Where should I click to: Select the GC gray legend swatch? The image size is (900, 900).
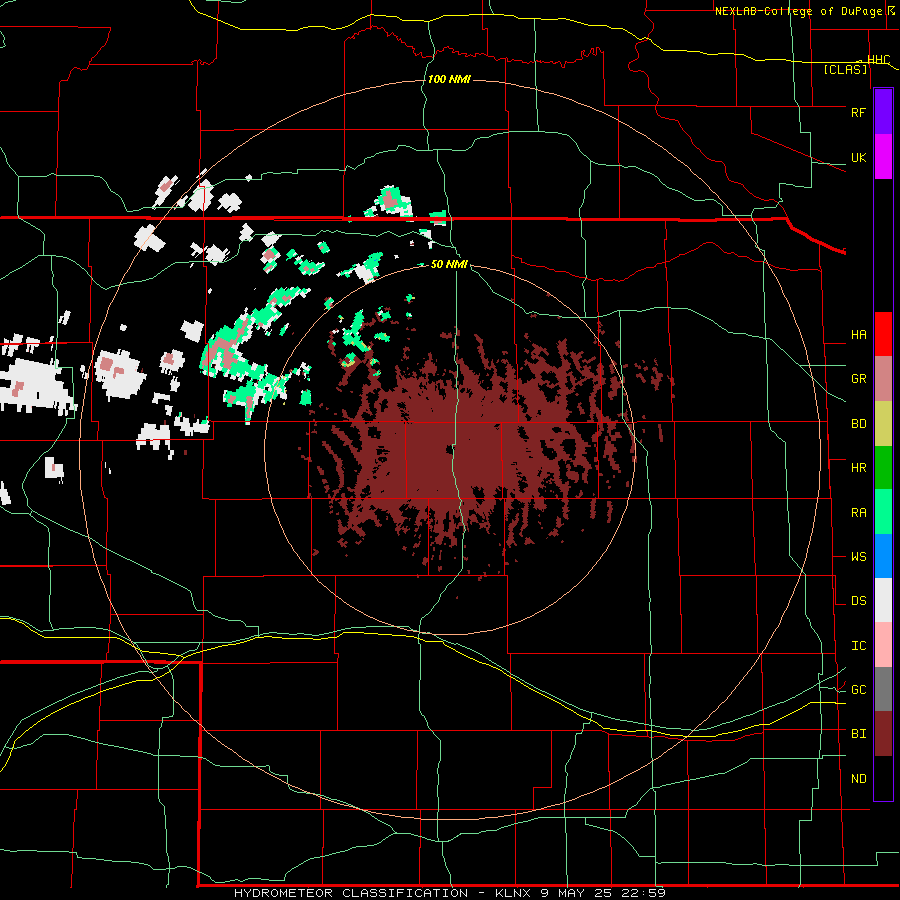pos(883,689)
